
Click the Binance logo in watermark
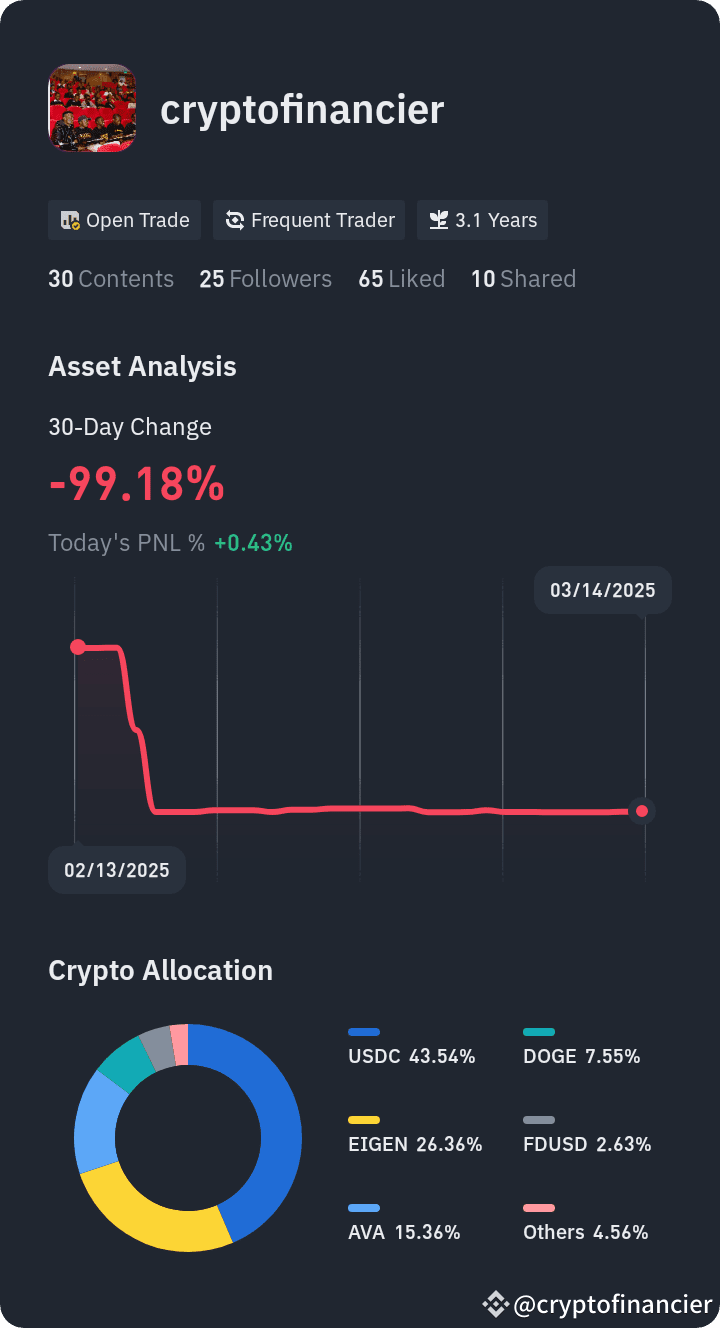[x=495, y=1304]
